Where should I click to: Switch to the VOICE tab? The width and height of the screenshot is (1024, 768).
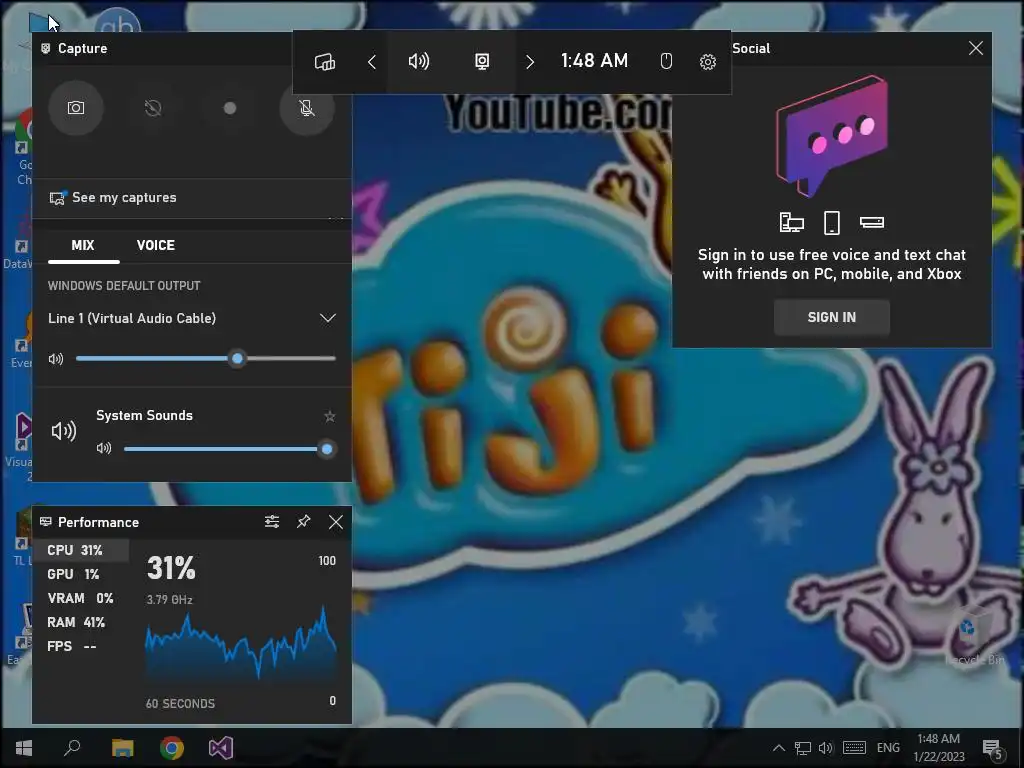(155, 246)
